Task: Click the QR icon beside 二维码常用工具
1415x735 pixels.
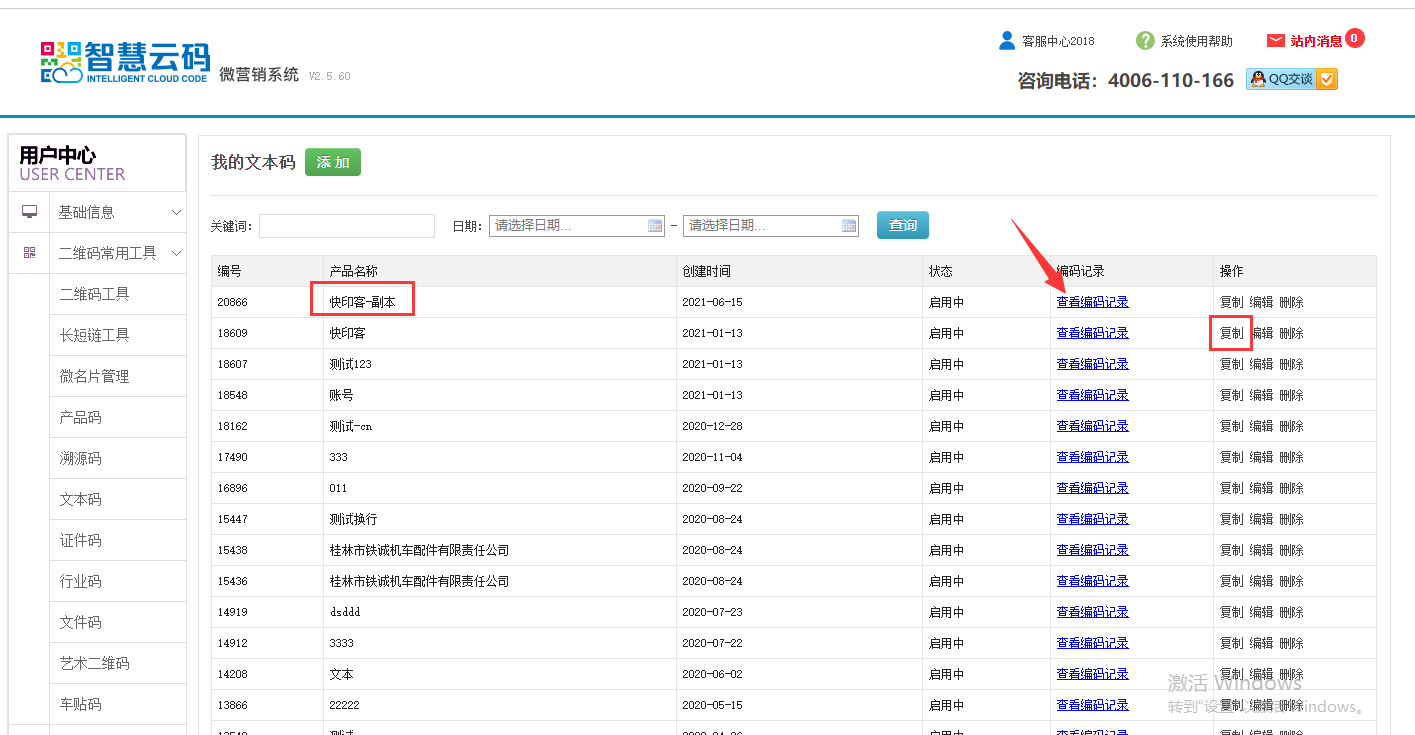Action: point(30,253)
